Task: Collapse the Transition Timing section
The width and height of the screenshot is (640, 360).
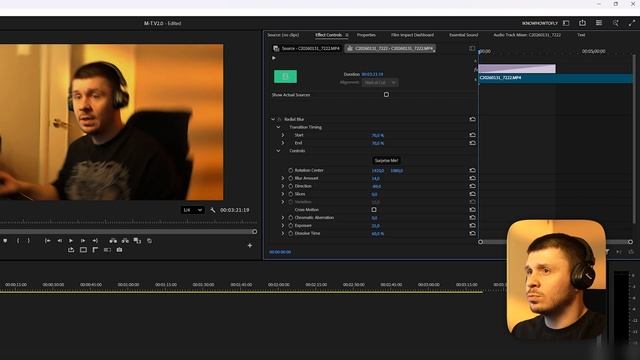Action: [x=278, y=127]
